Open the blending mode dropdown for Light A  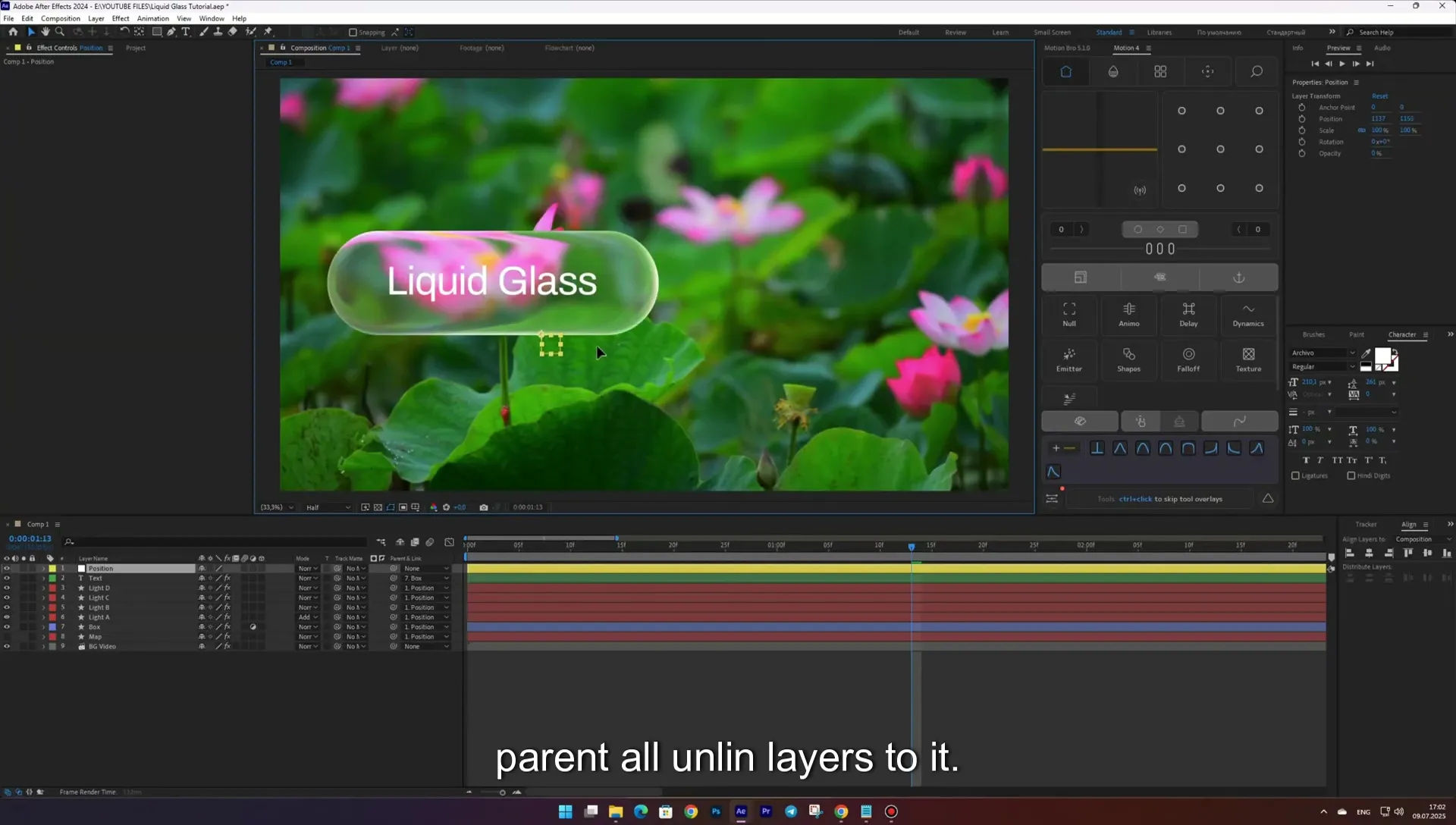tap(308, 617)
